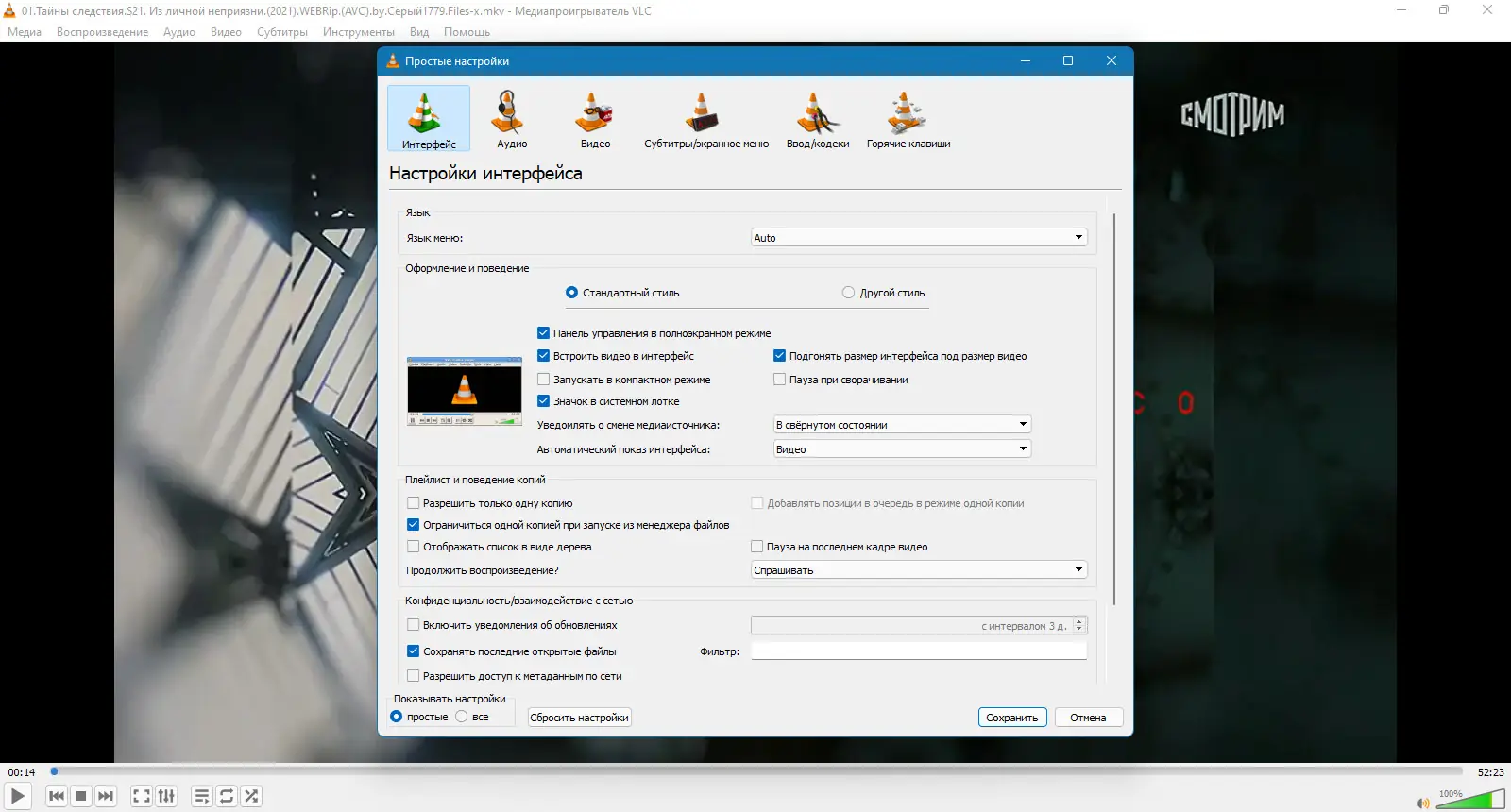Click the Сбросить настройки button
Screen dimensions: 1511x812
(x=579, y=718)
